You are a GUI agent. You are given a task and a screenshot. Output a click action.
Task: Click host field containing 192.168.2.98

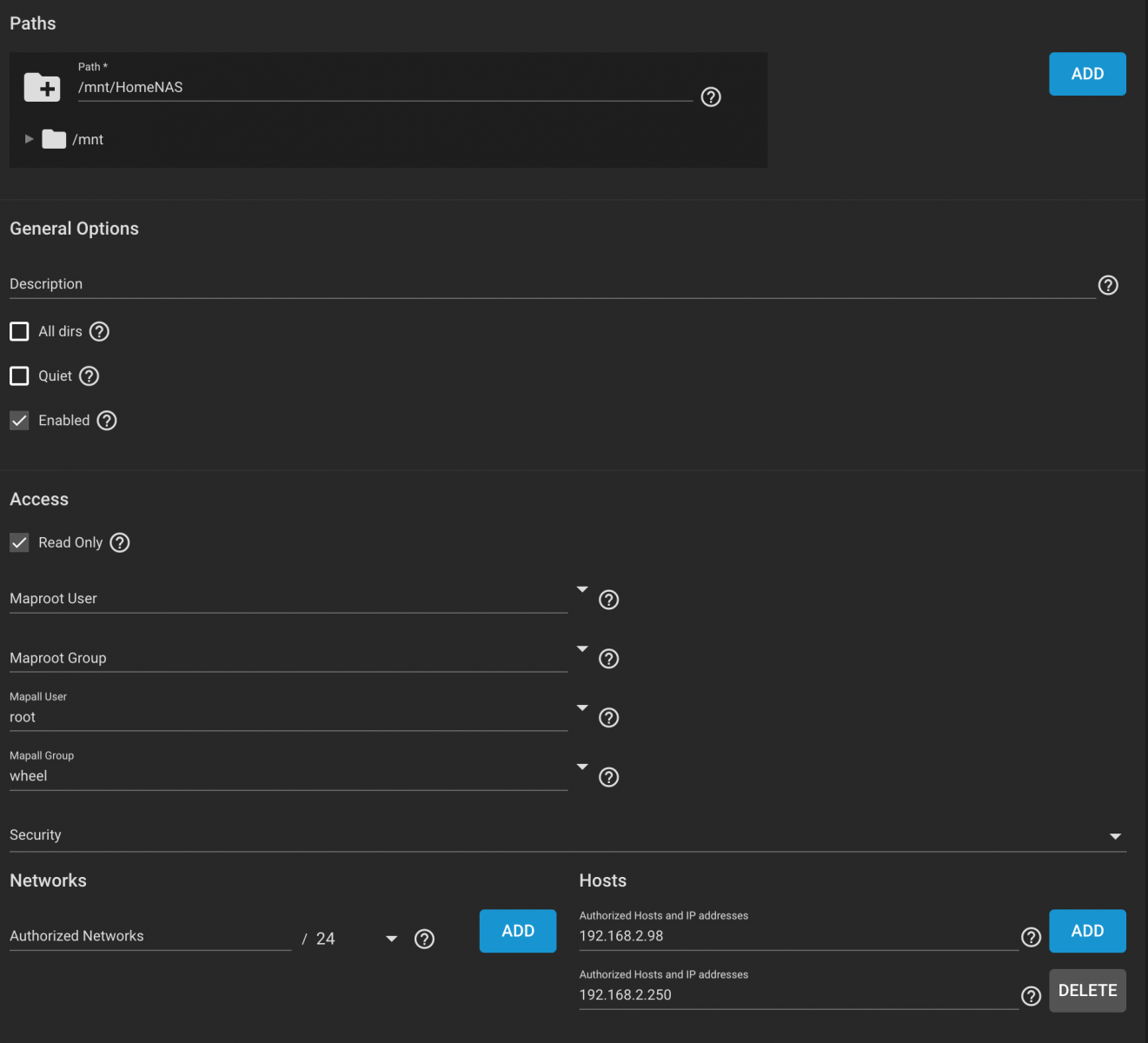click(798, 936)
